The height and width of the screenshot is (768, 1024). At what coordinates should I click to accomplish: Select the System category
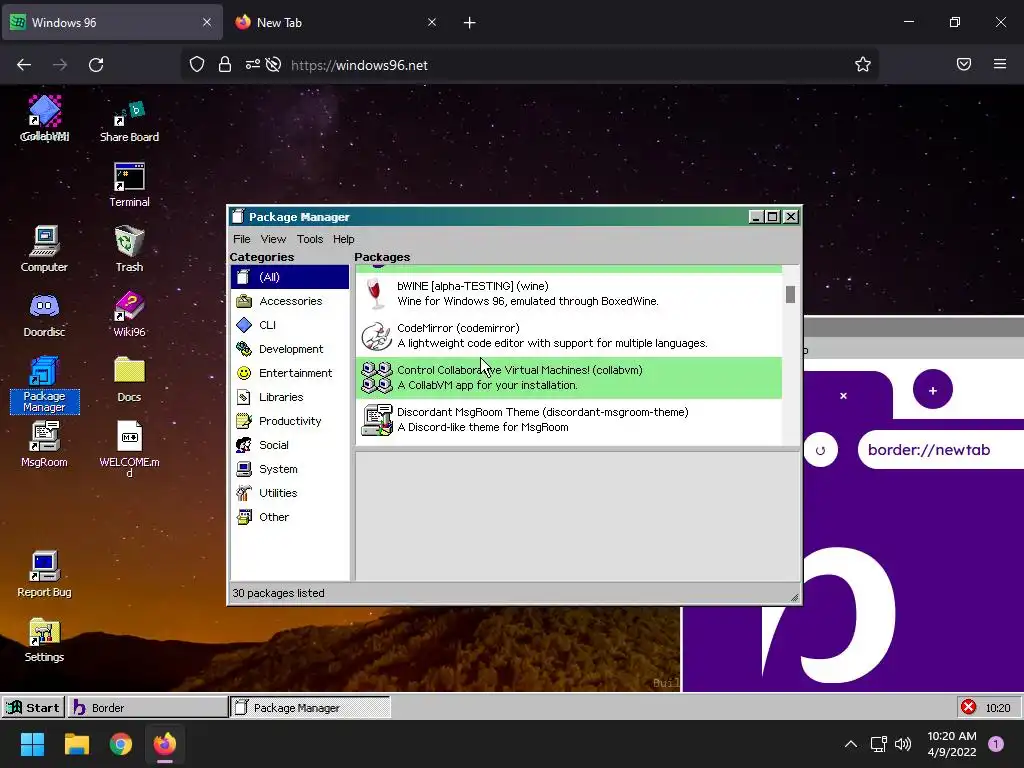coord(290,469)
